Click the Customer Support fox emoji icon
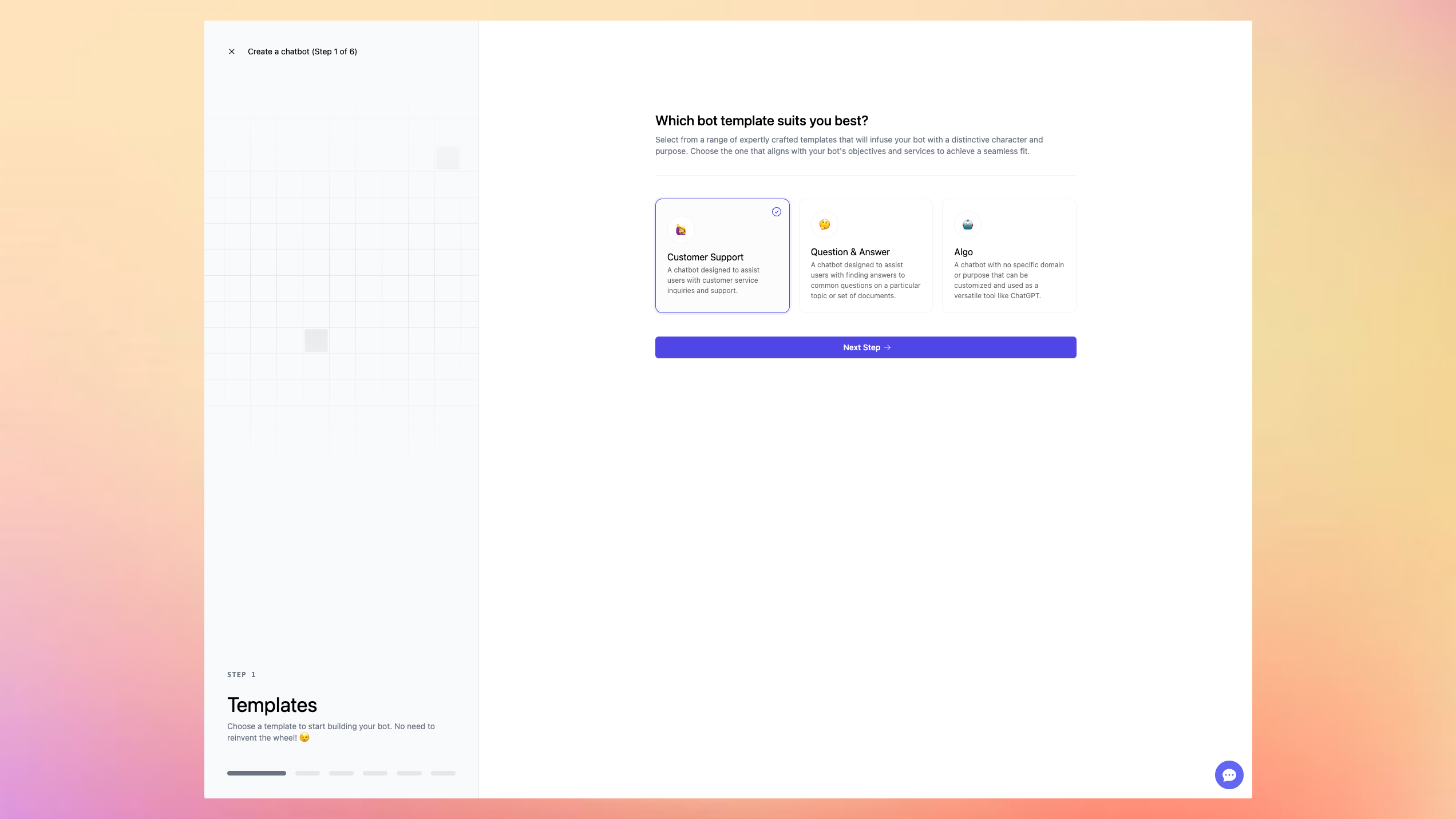 coord(680,230)
